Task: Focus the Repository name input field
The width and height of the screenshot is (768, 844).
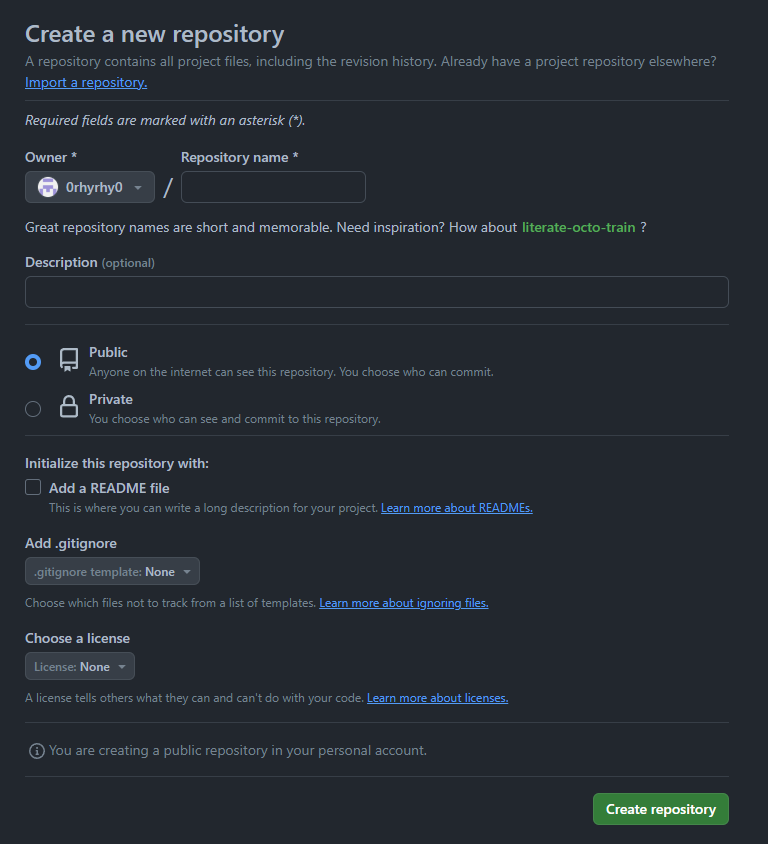Action: (x=273, y=187)
